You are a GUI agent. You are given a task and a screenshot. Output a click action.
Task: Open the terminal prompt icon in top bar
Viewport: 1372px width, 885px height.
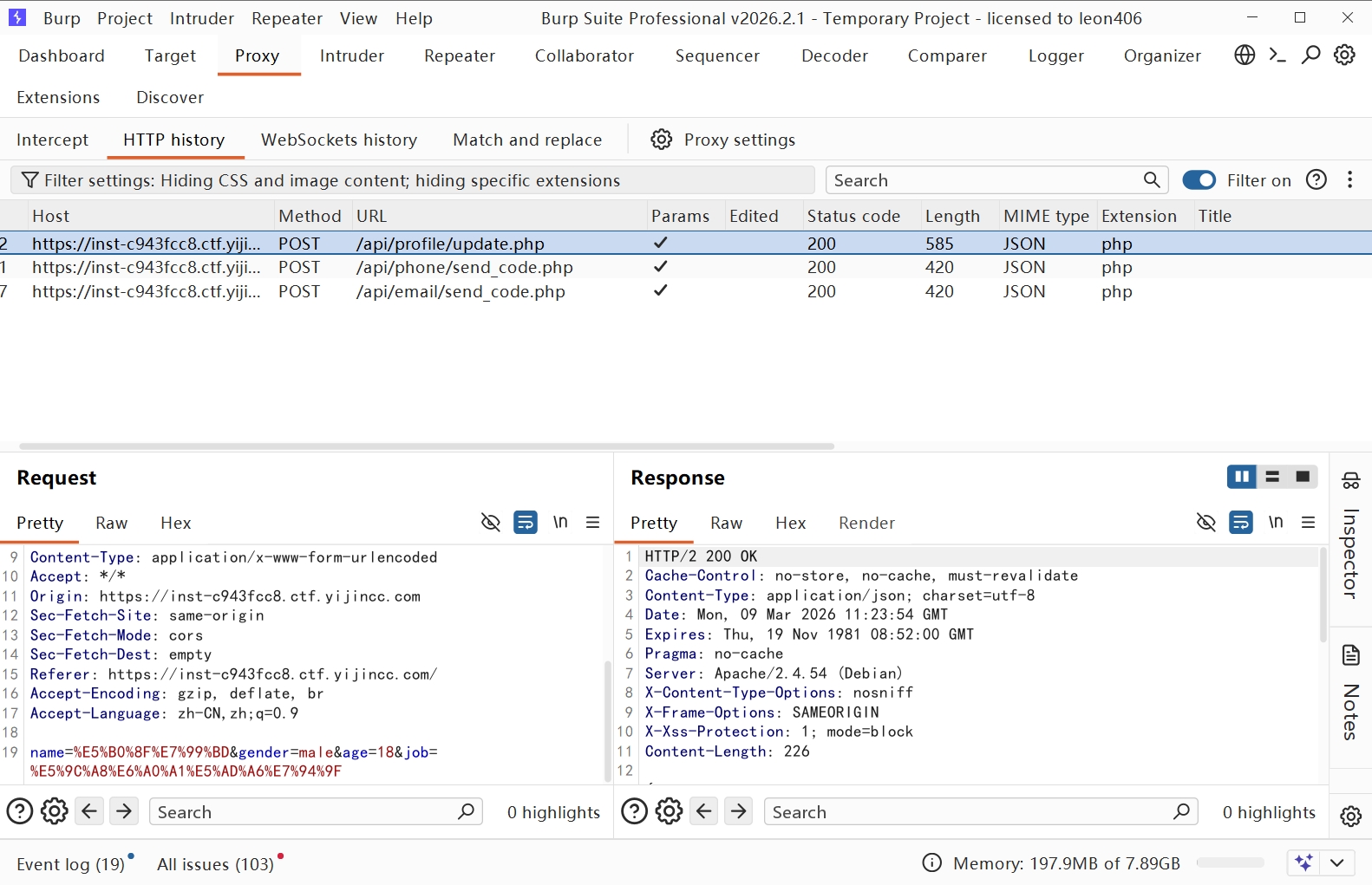click(1277, 55)
